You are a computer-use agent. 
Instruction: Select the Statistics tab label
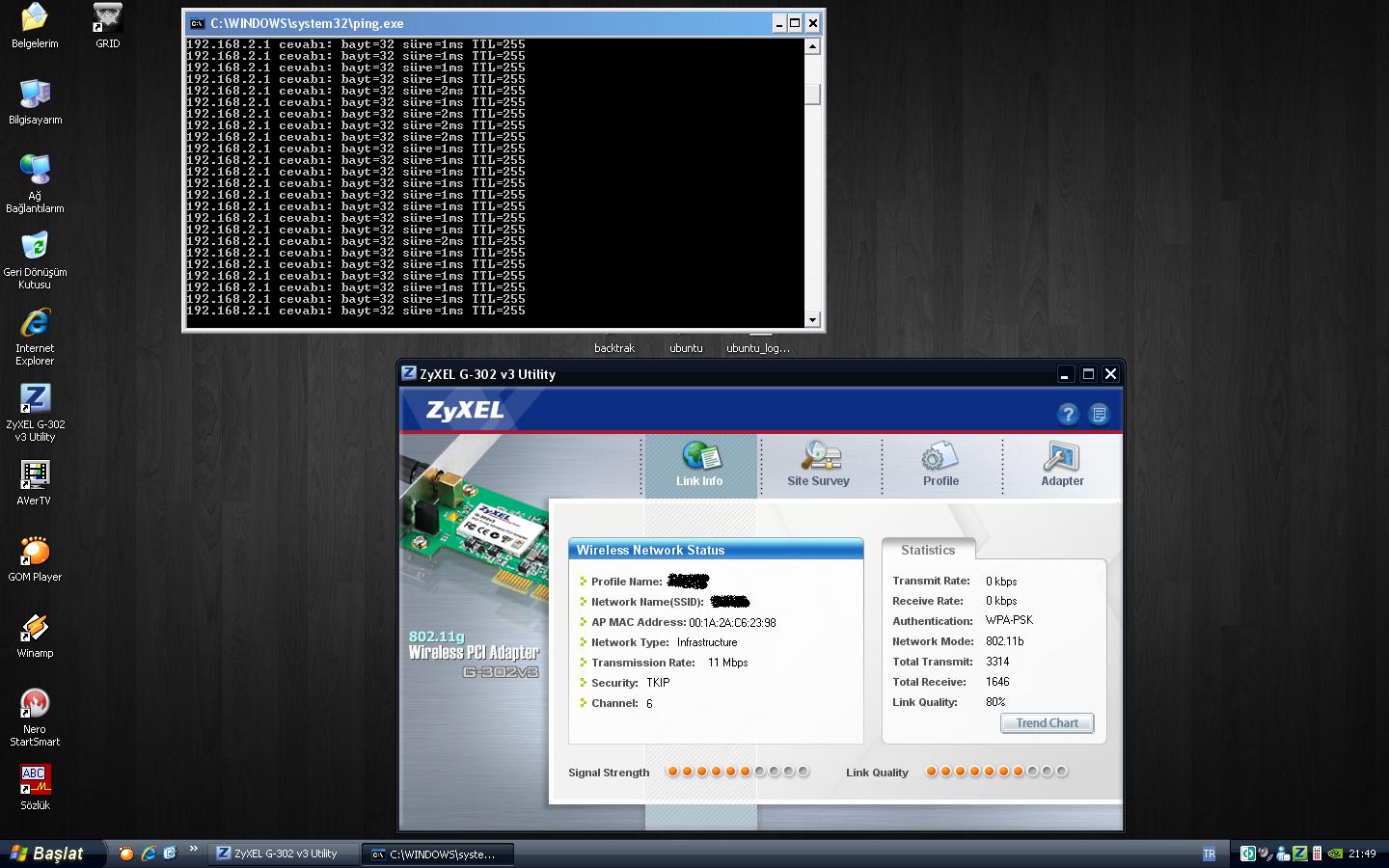[x=928, y=550]
